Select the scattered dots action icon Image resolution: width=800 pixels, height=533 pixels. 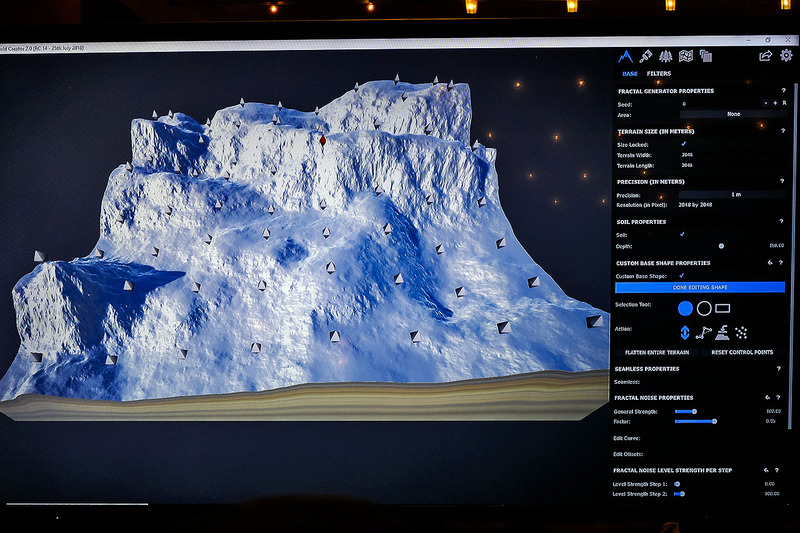click(741, 333)
